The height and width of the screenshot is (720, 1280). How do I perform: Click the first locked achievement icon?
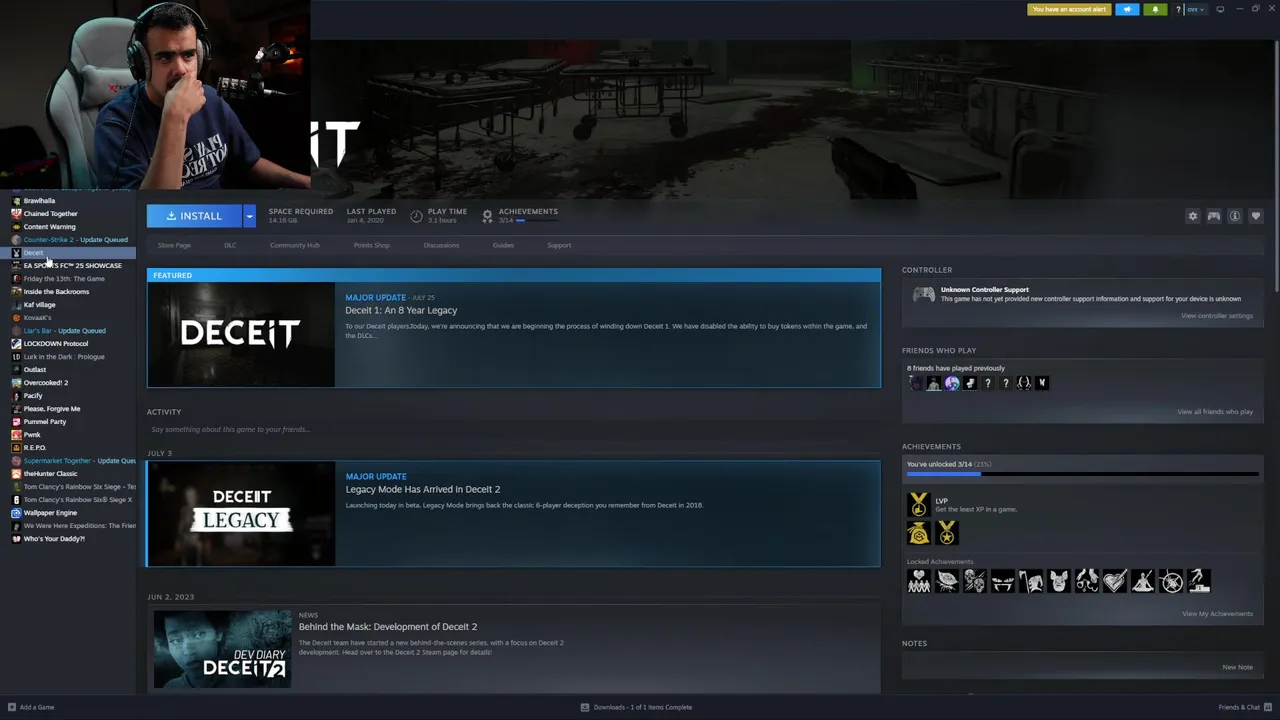(x=918, y=581)
